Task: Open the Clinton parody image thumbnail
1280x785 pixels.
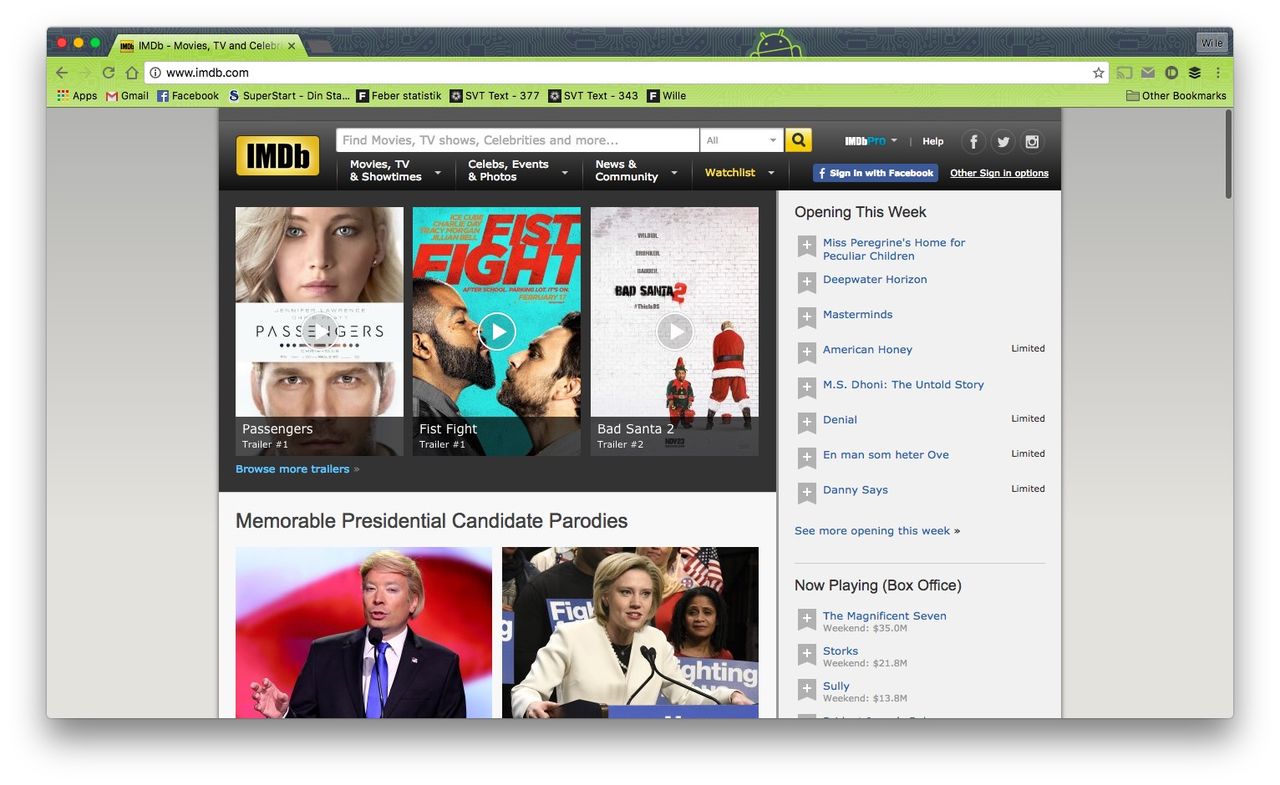Action: click(x=630, y=632)
